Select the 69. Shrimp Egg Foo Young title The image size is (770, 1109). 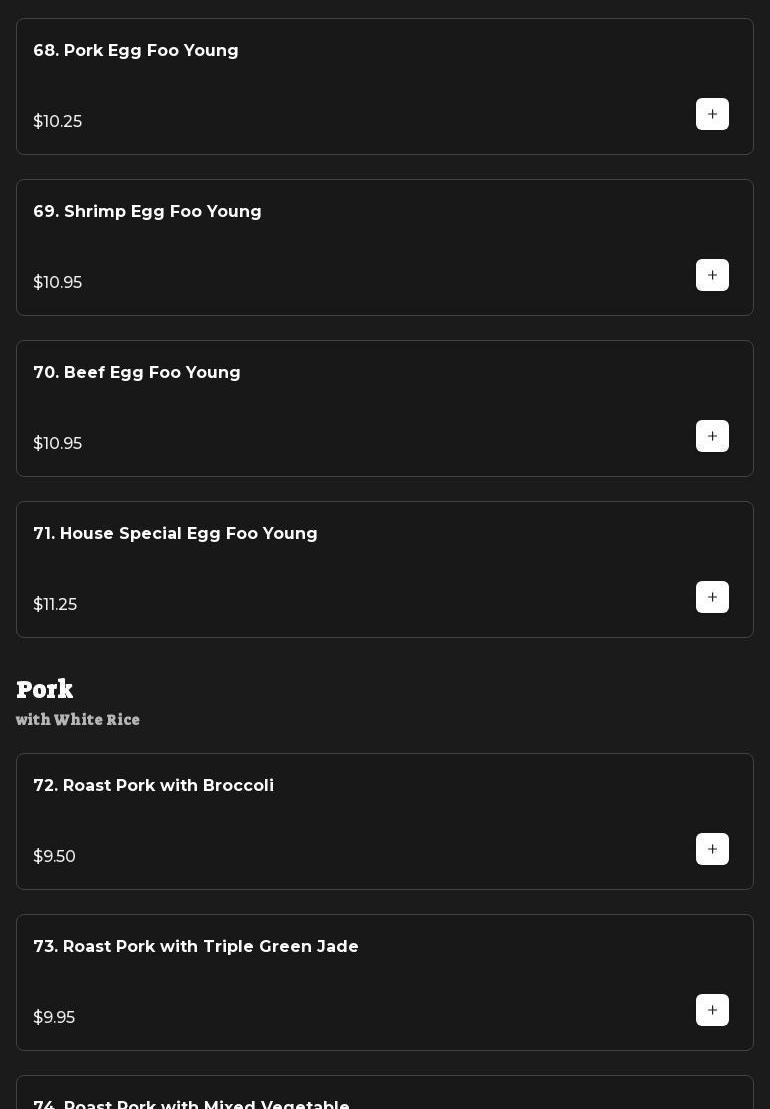147,212
